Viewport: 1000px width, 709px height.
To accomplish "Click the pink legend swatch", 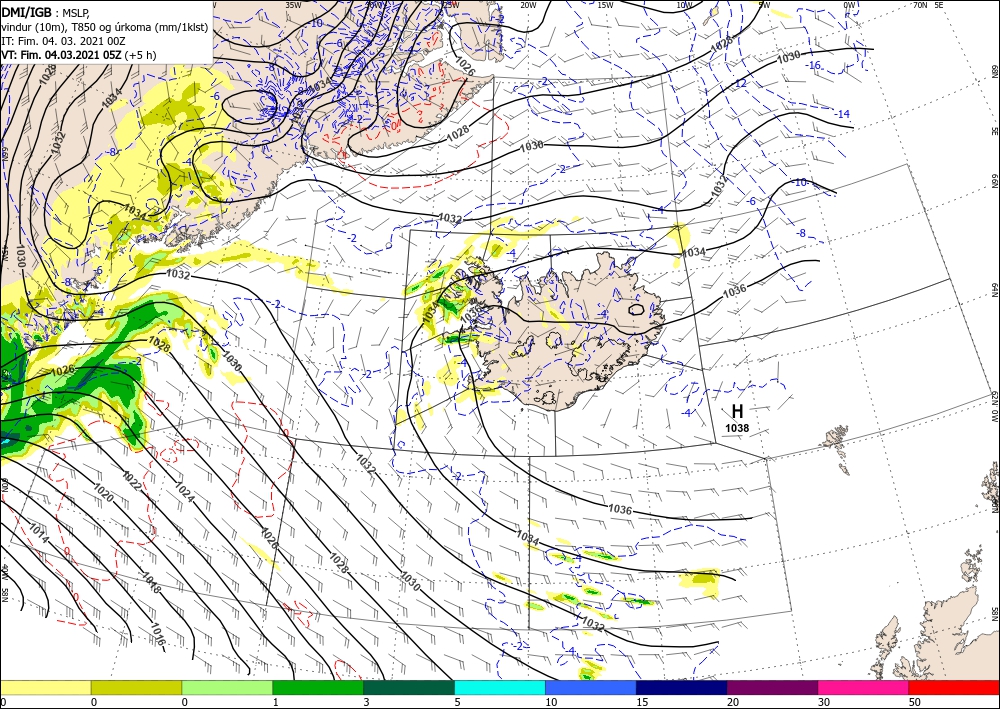I will click(x=864, y=687).
